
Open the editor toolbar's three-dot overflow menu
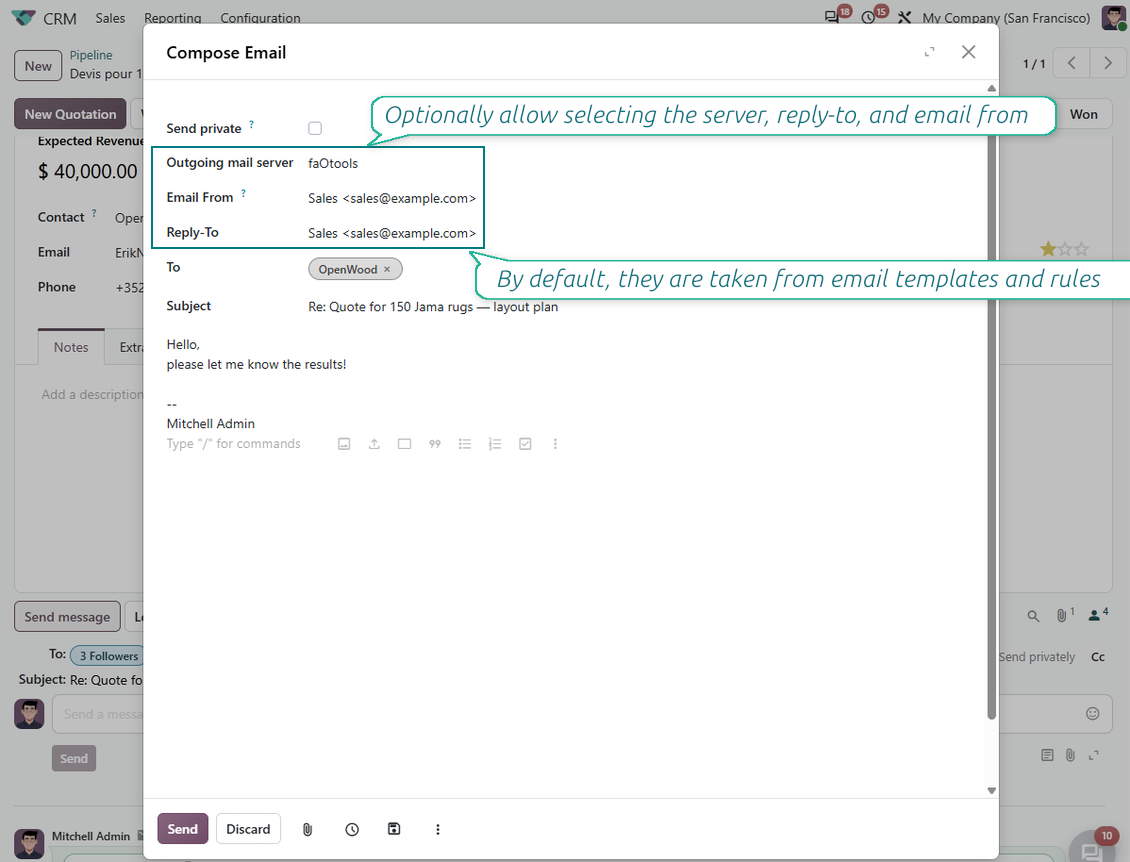click(555, 444)
